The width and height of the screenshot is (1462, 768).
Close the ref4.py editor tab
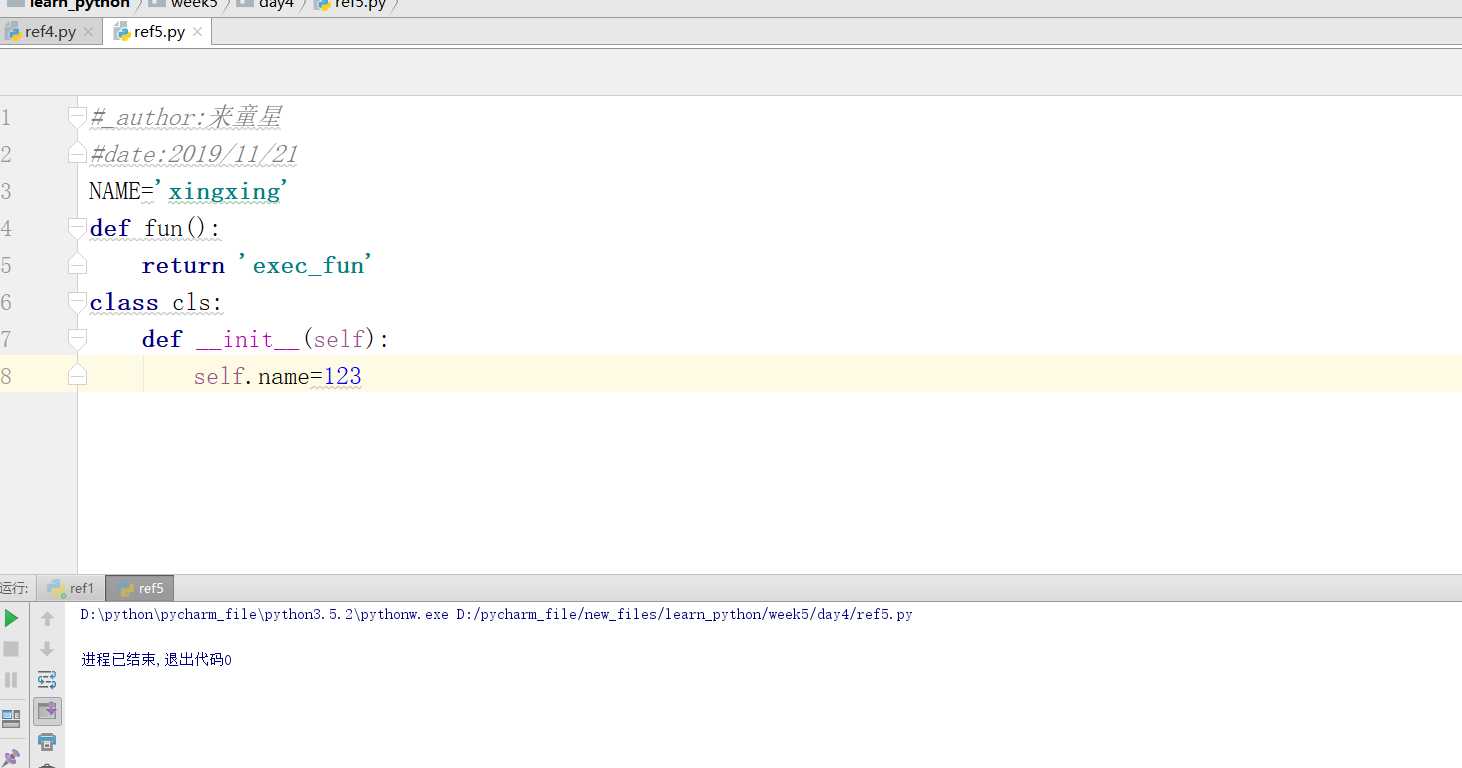[x=88, y=32]
